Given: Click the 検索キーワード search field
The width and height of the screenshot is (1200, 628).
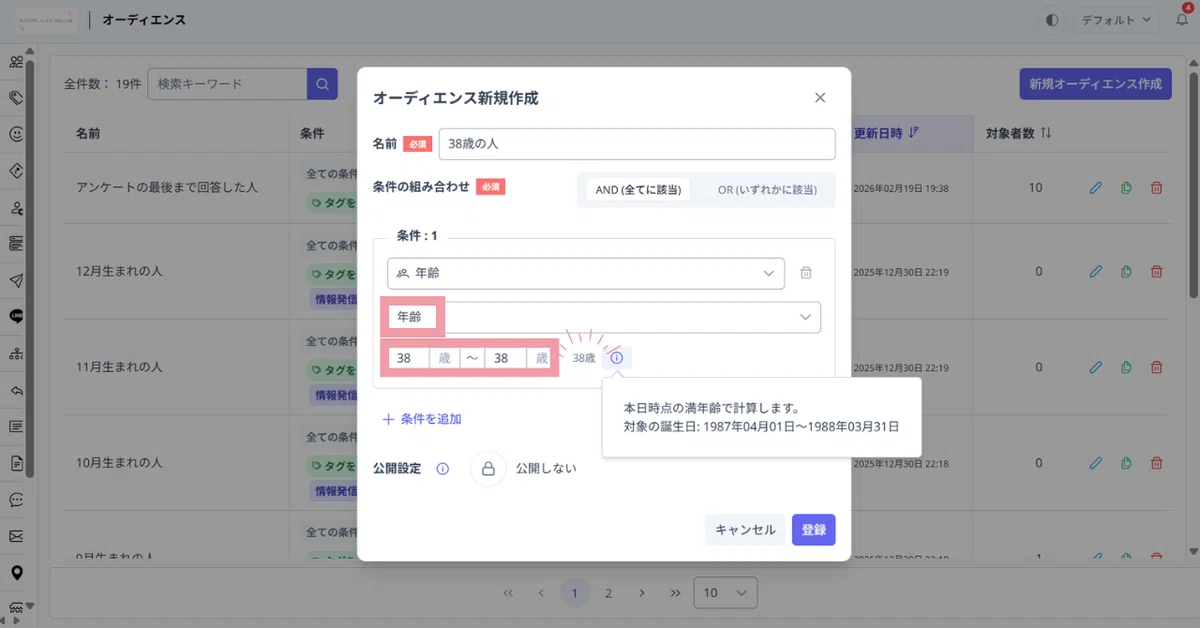Looking at the screenshot, I should (227, 84).
